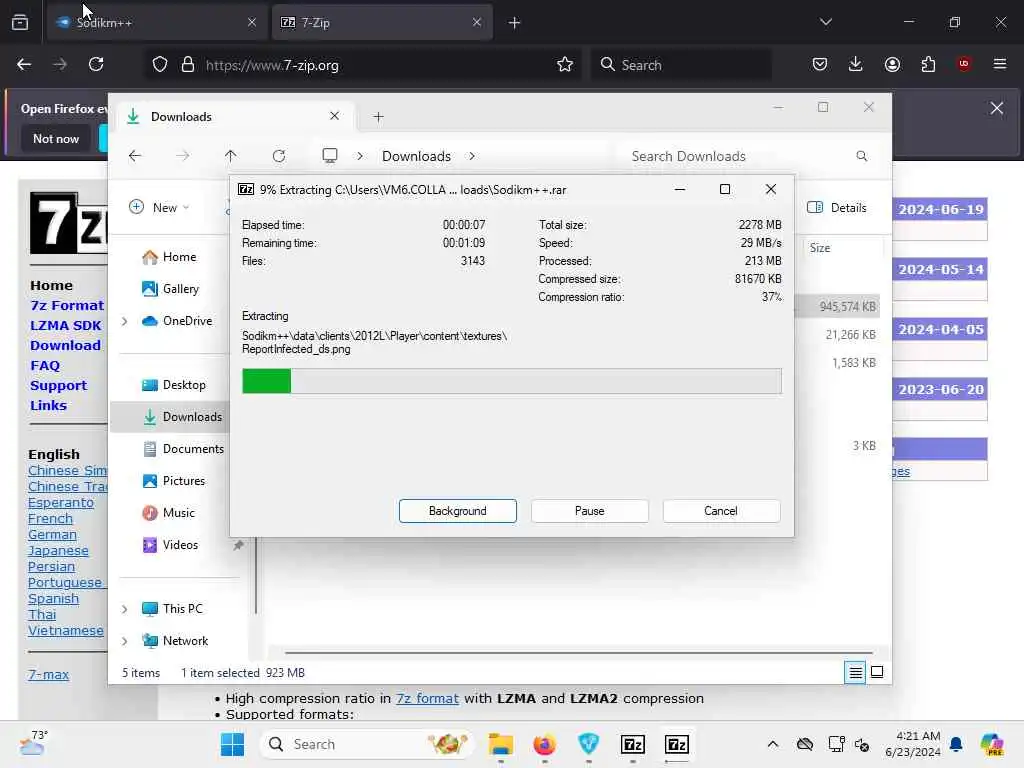Click Not now on Firefox prompt
This screenshot has height=768, width=1024.
tap(56, 138)
